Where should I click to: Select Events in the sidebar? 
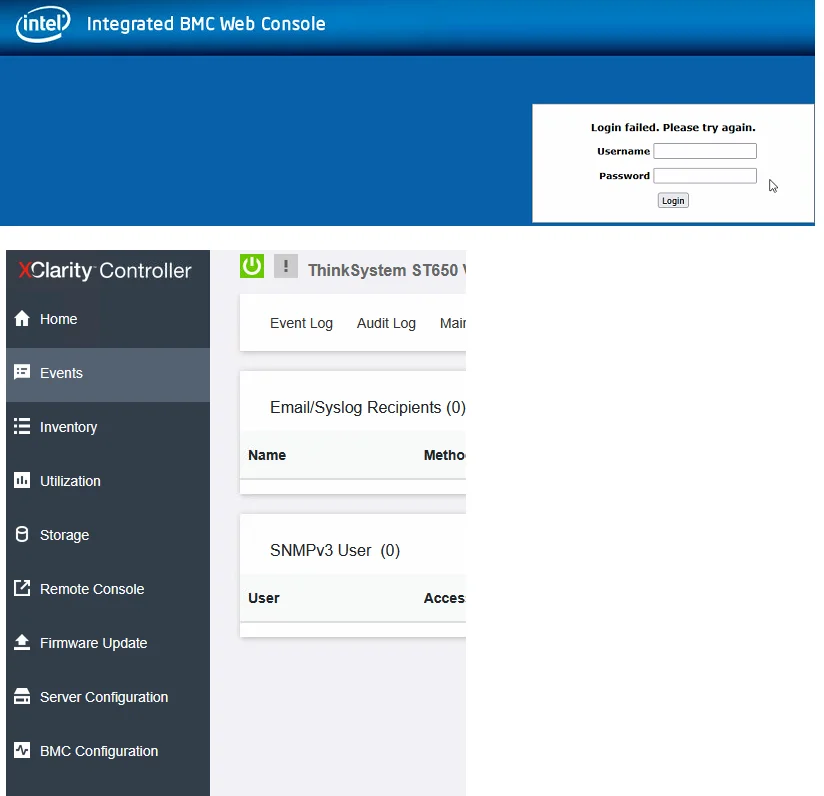point(108,373)
